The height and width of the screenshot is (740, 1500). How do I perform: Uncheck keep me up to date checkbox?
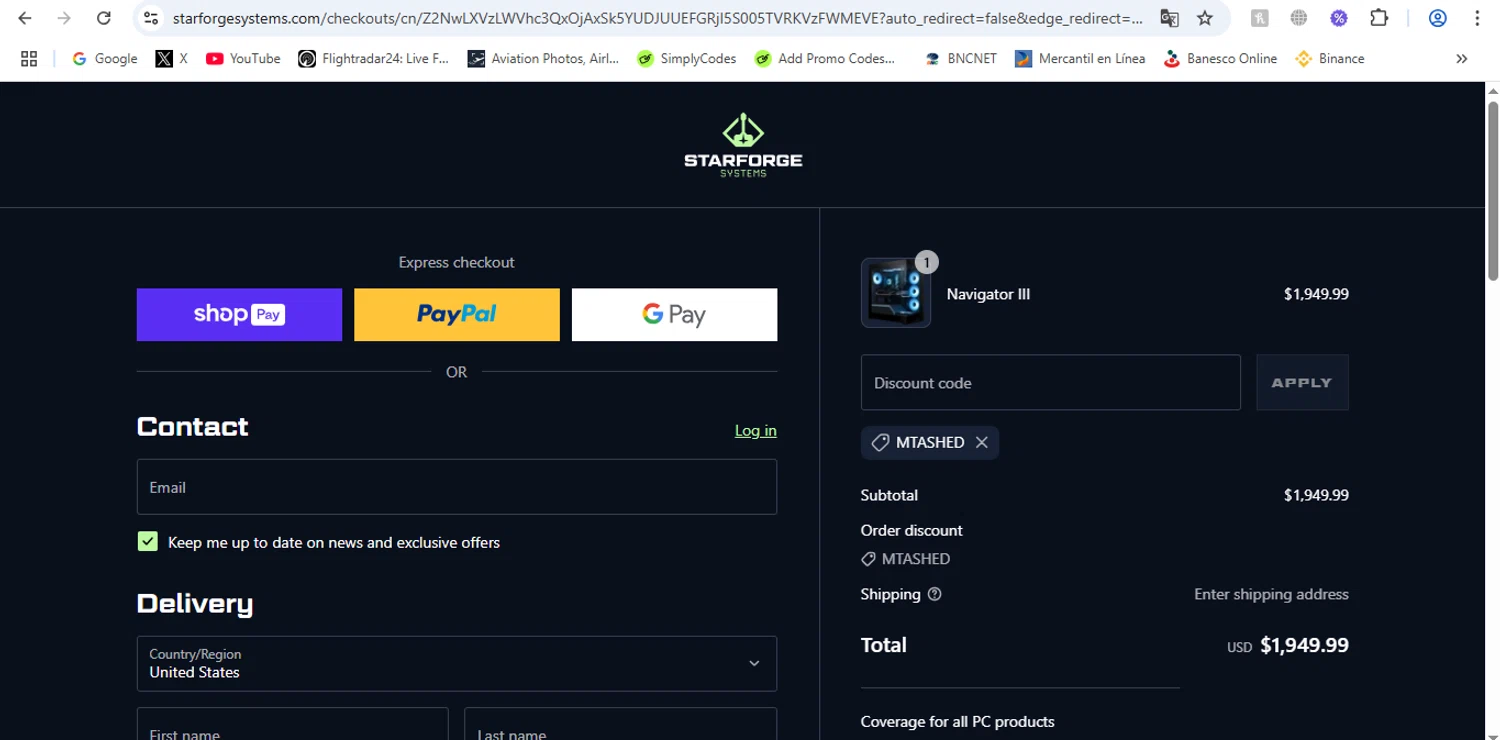click(x=148, y=542)
